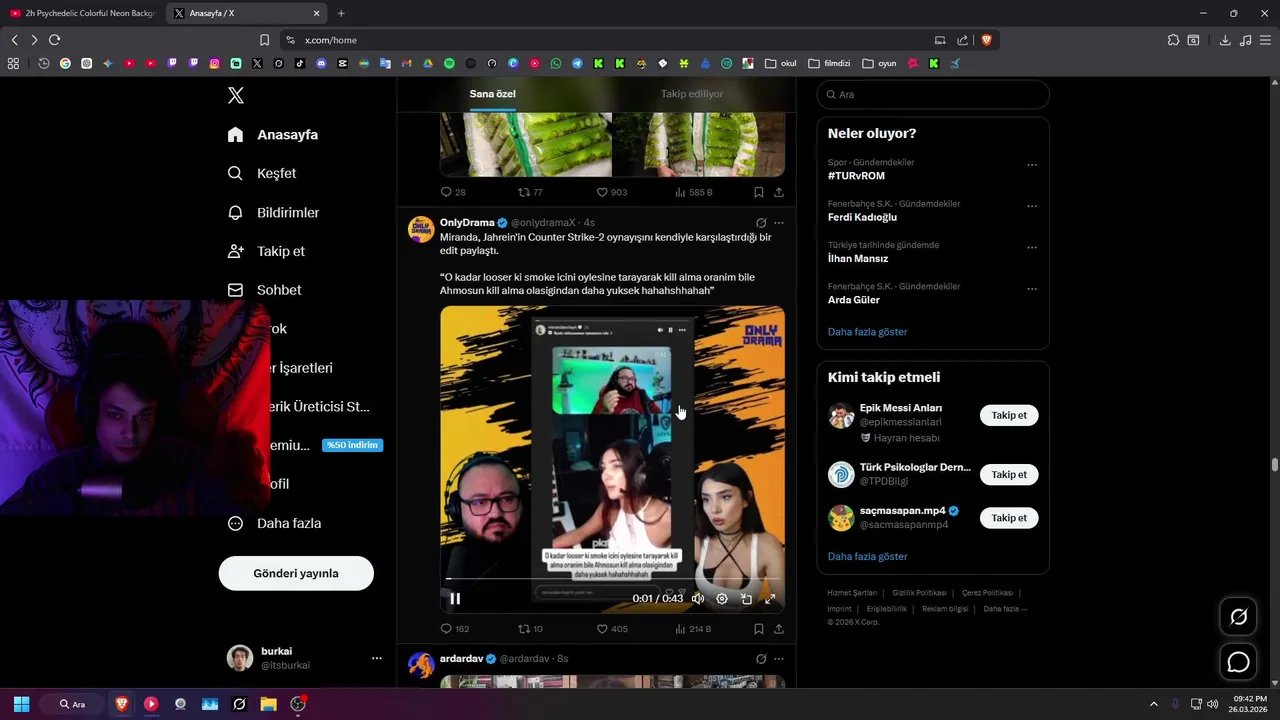Open Bildirimler notifications
Screen dimensions: 1280x720
(273, 212)
